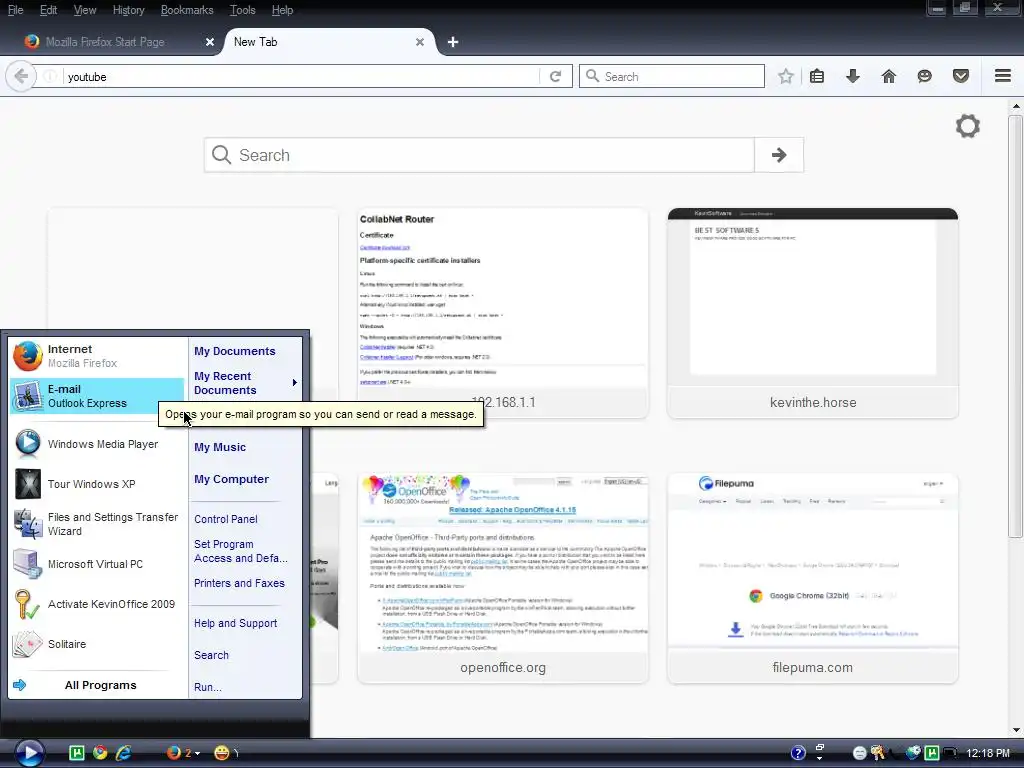
Task: Open My Computer from Start menu
Action: pos(231,479)
